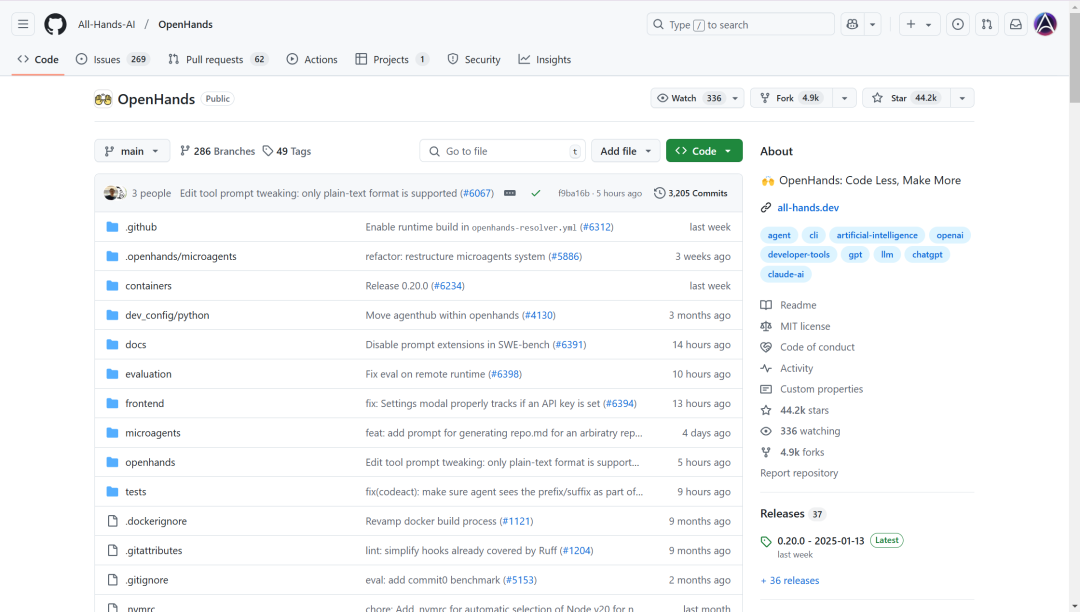This screenshot has height=612, width=1080.
Task: Switch to the Security tab
Action: click(474, 59)
